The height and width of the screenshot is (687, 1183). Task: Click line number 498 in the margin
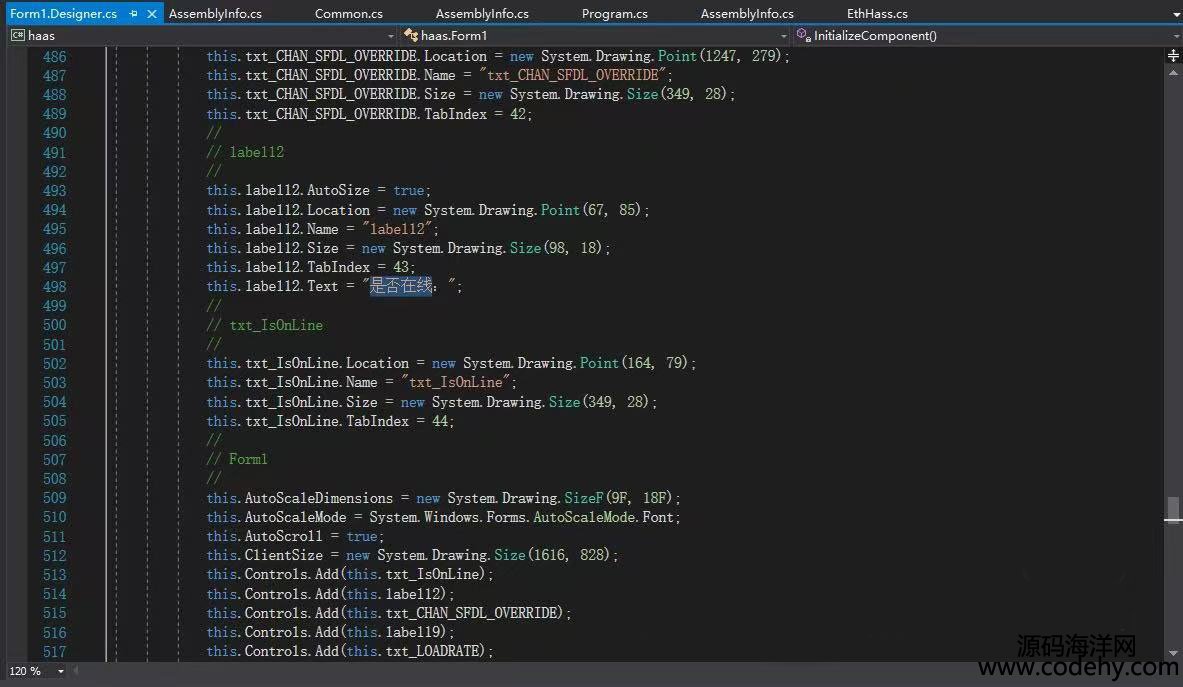(x=54, y=287)
